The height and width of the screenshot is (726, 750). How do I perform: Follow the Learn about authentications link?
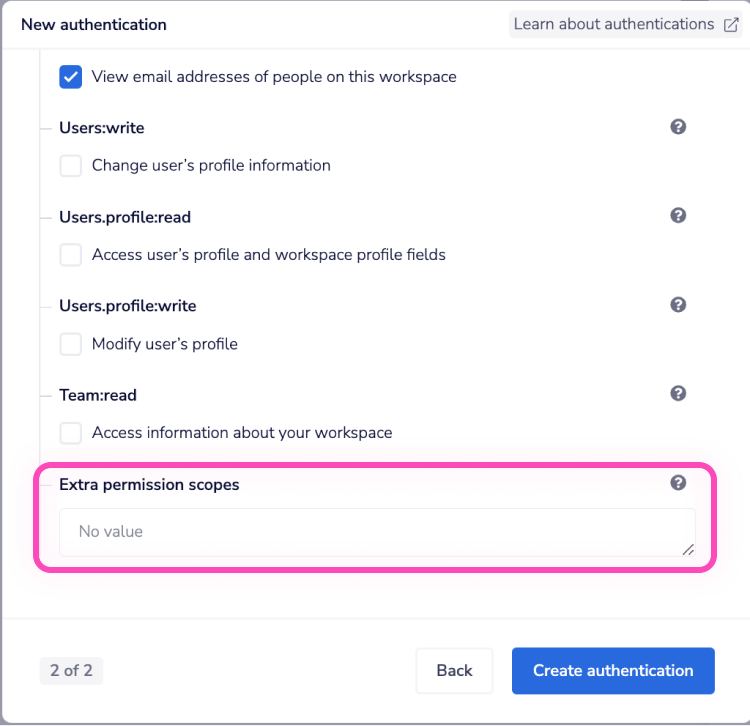613,24
